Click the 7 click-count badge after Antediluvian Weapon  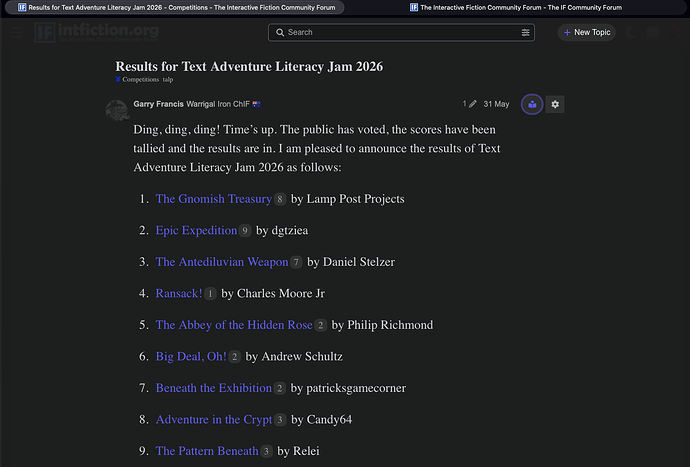[x=296, y=262]
